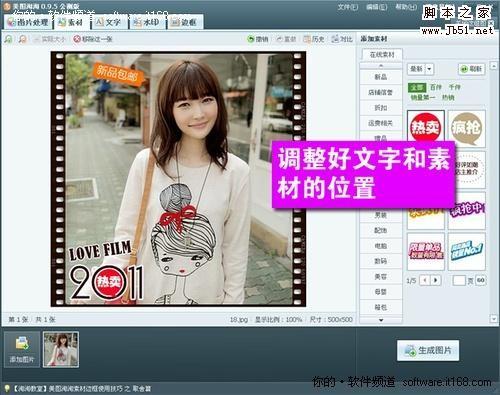Open the 编辑 menu
The image size is (500, 395).
pos(377,7)
